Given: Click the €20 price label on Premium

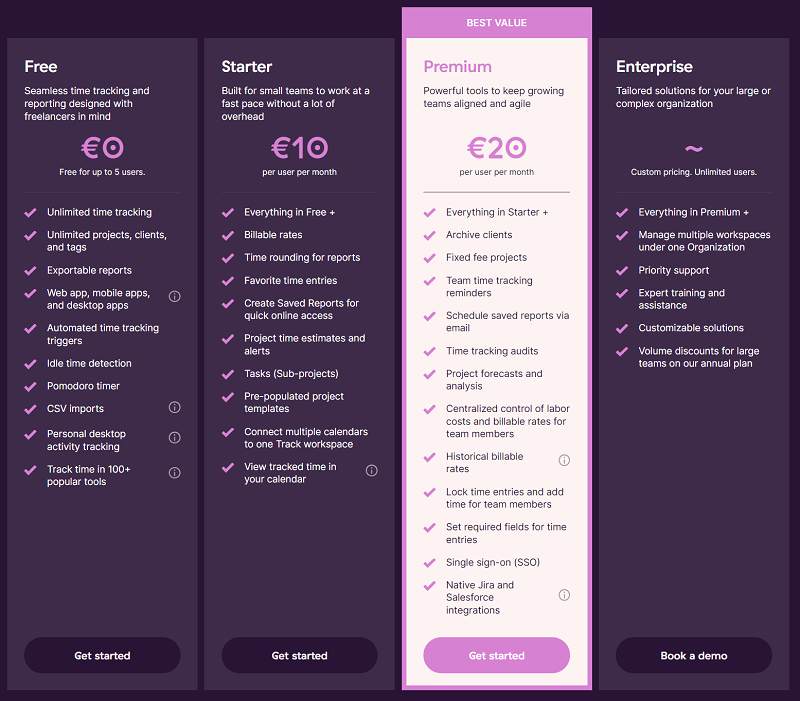Looking at the screenshot, I should coord(496,147).
